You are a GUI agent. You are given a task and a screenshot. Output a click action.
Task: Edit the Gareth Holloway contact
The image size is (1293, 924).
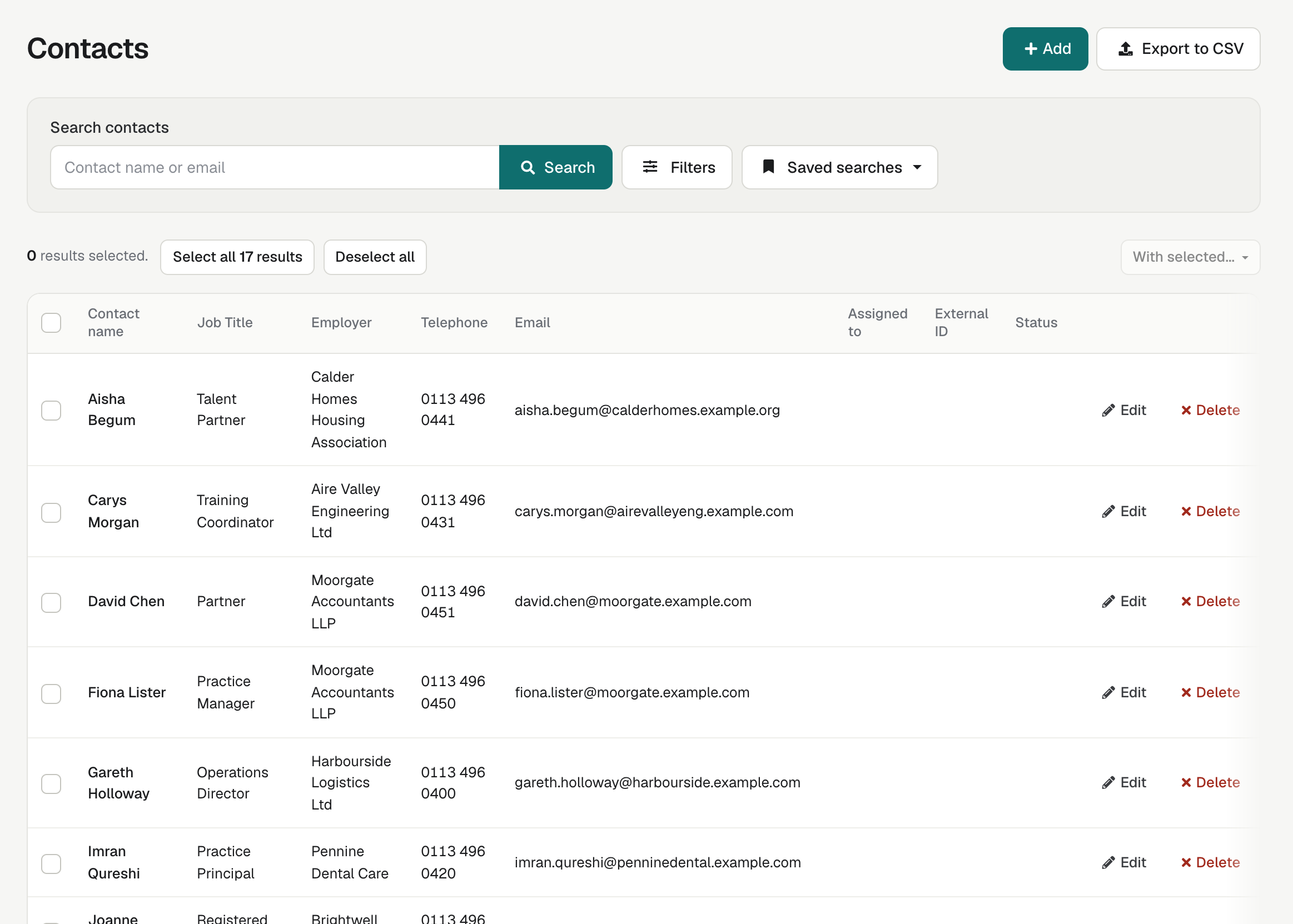pyautogui.click(x=1124, y=782)
